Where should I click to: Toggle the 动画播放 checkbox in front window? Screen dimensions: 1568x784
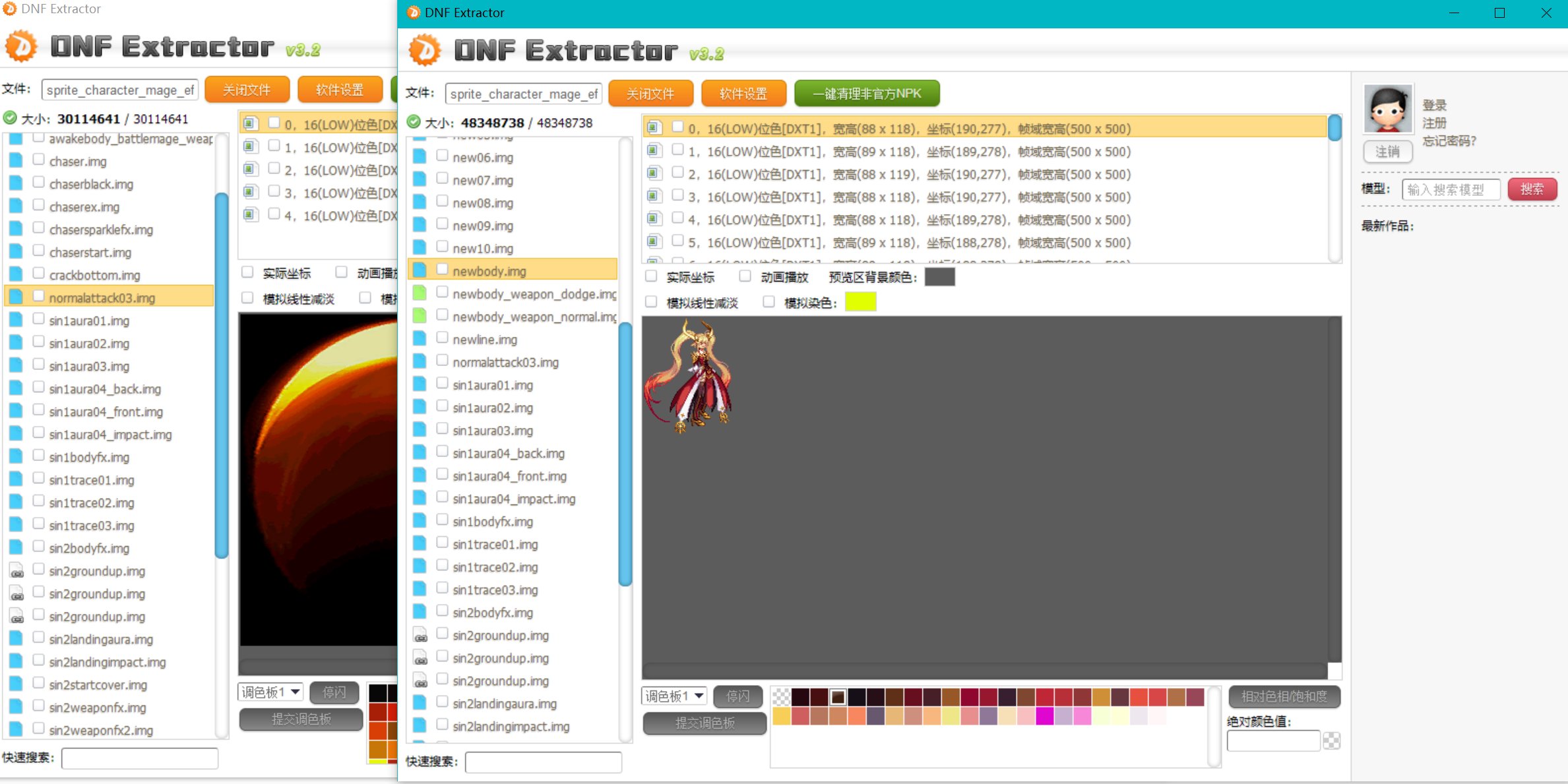tap(745, 276)
